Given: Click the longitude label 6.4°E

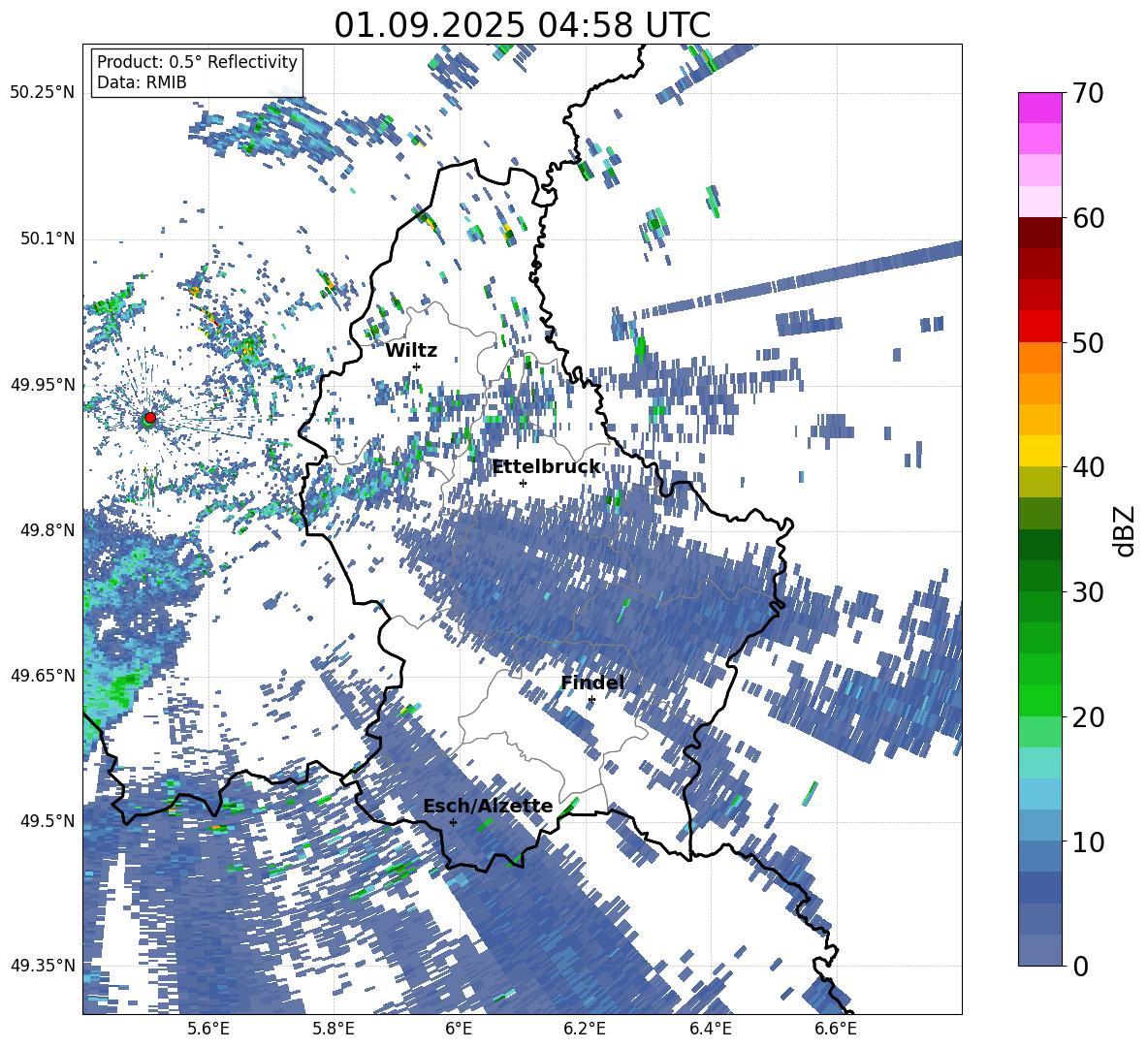Looking at the screenshot, I should pyautogui.click(x=710, y=1029).
